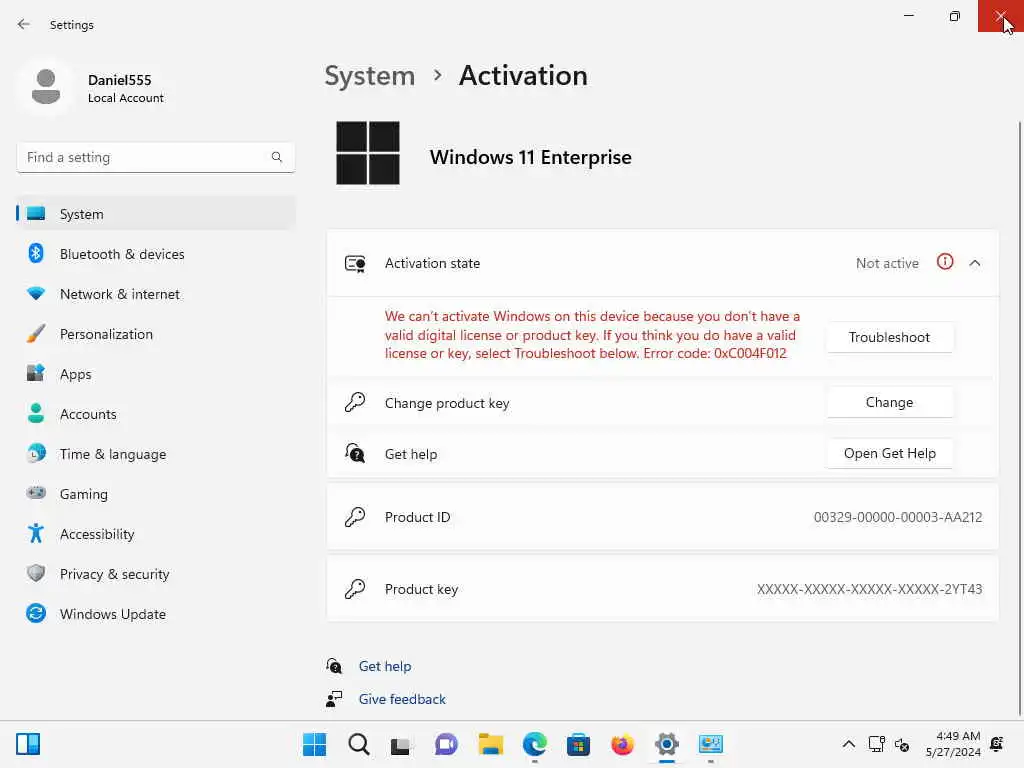This screenshot has width=1024, height=768.
Task: Click the Product ID value 00329-00000-00003-AA212
Action: coord(897,517)
